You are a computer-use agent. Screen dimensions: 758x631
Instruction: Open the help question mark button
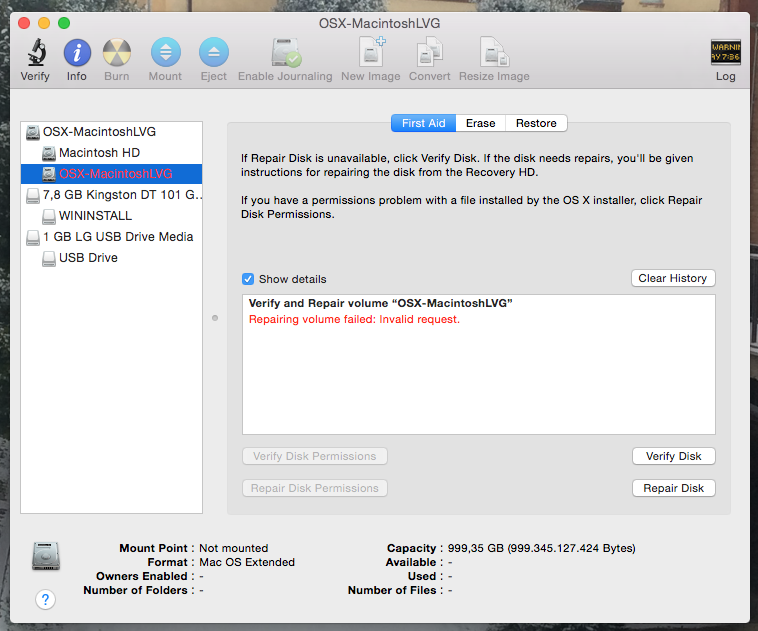[45, 600]
